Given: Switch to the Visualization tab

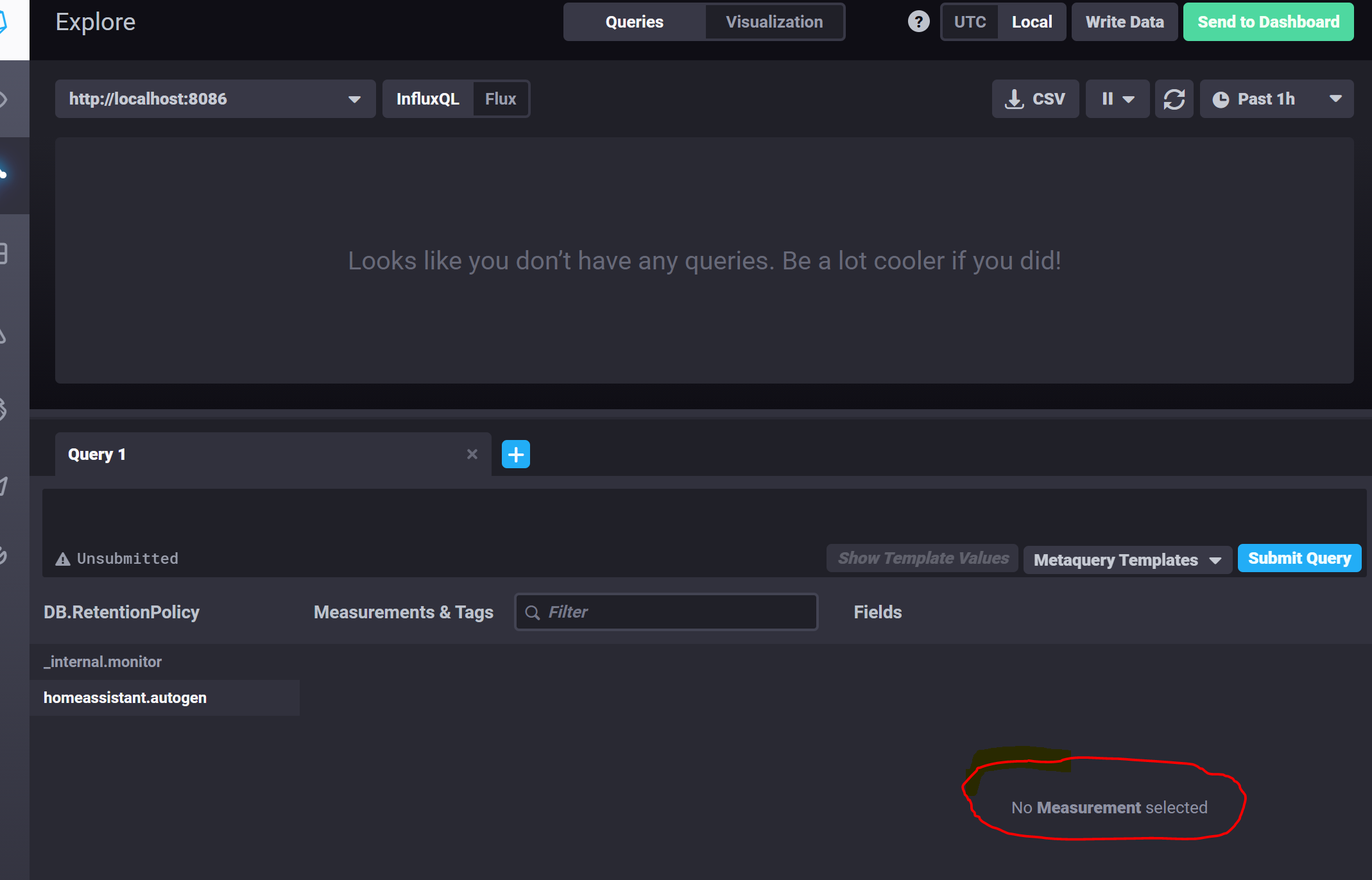Looking at the screenshot, I should tap(774, 22).
